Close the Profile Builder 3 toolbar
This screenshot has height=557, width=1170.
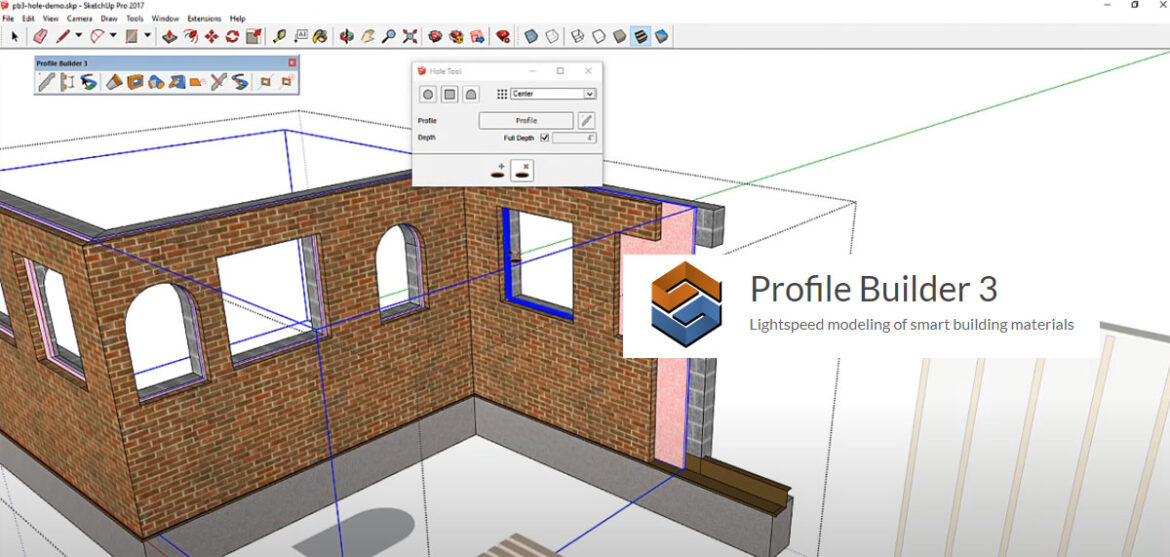click(x=292, y=63)
